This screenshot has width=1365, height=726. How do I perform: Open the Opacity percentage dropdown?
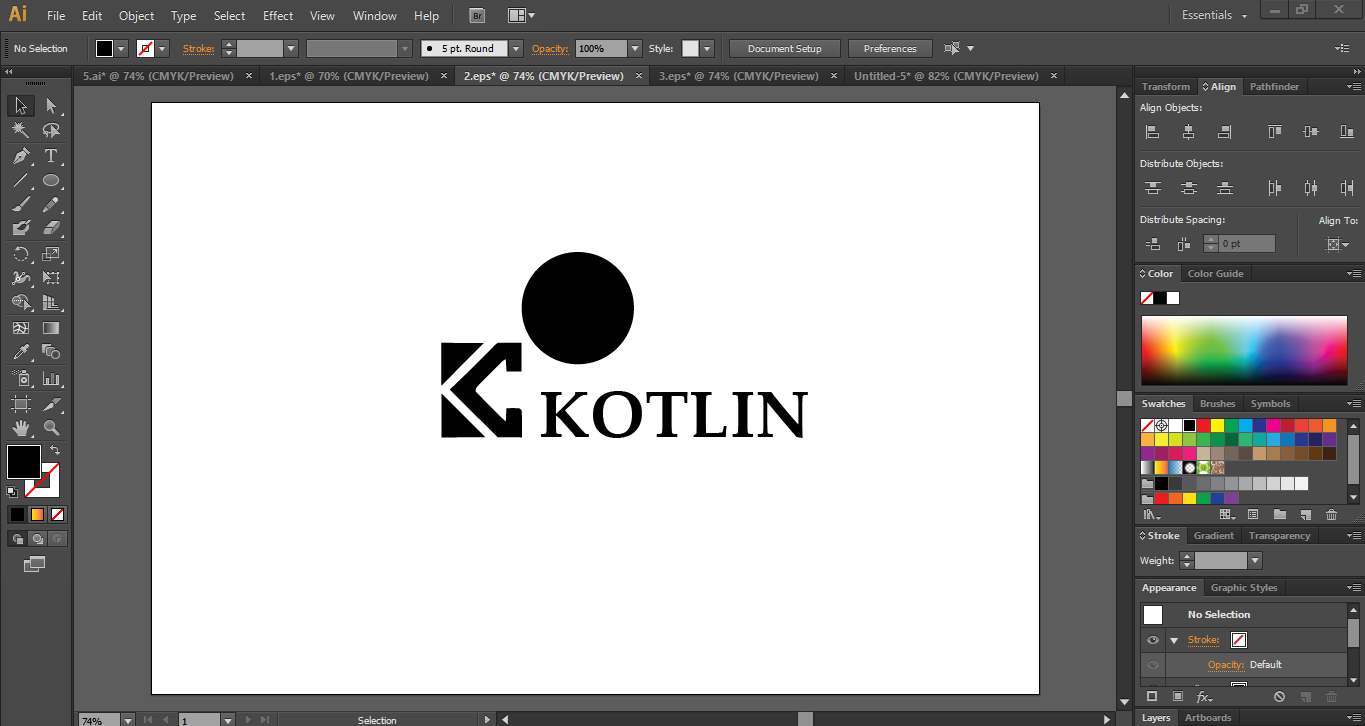(x=634, y=48)
